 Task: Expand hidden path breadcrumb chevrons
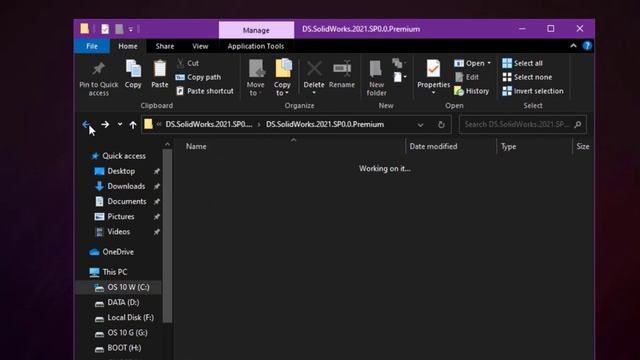click(x=159, y=124)
